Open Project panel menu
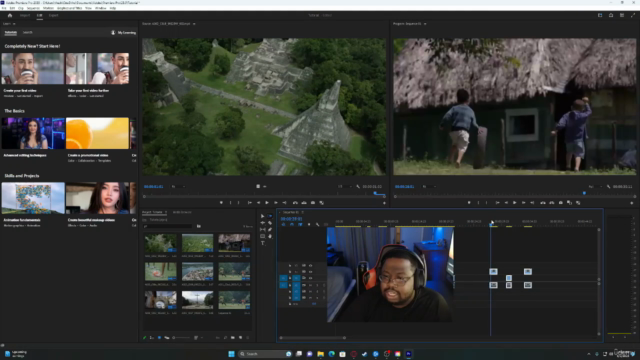The image size is (640, 360). coord(166,212)
